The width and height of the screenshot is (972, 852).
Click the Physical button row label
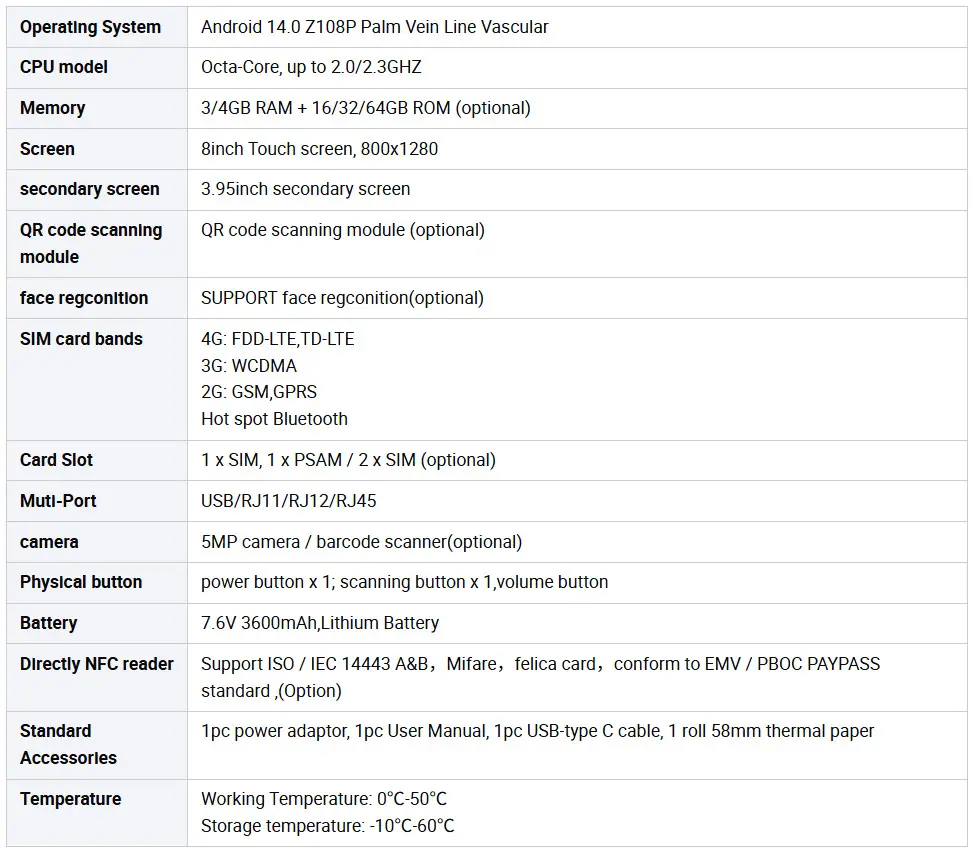81,582
